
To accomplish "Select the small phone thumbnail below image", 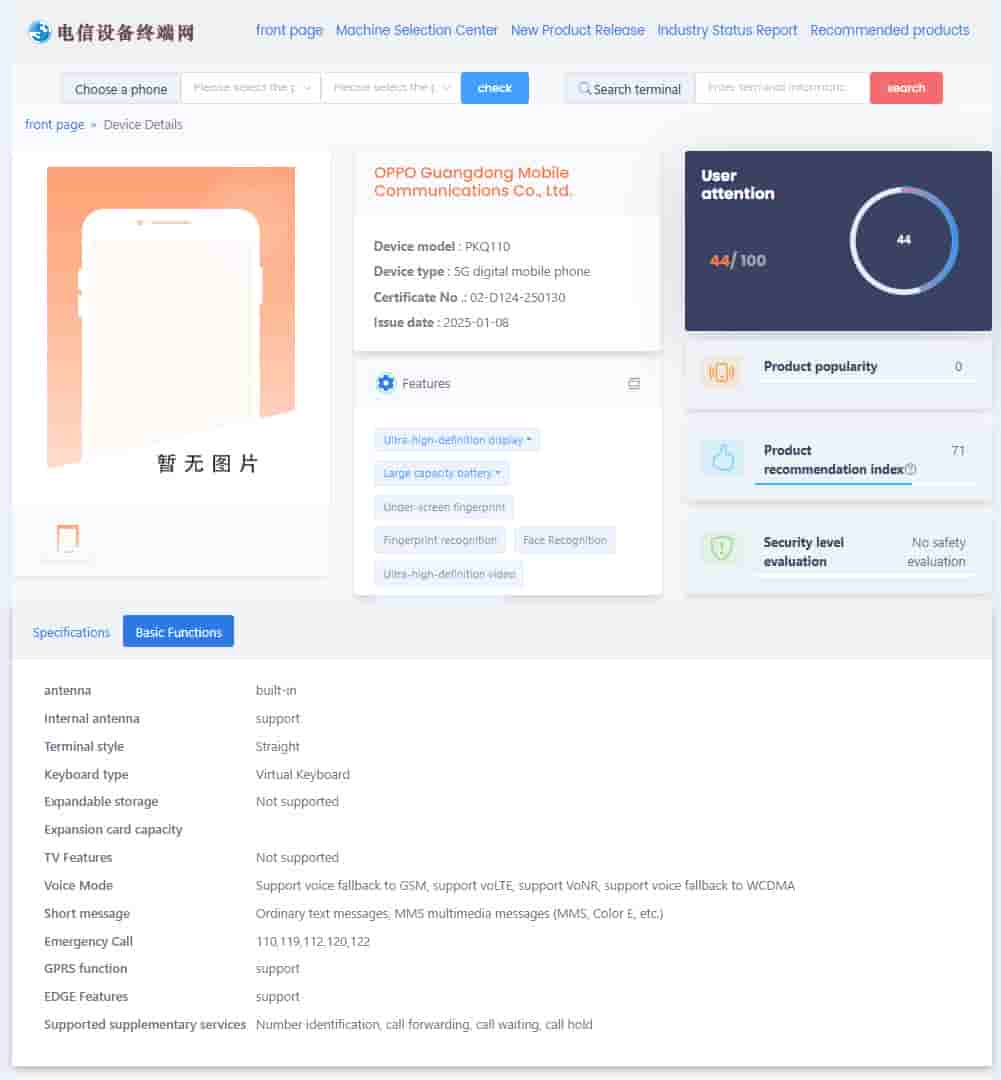I will [68, 539].
